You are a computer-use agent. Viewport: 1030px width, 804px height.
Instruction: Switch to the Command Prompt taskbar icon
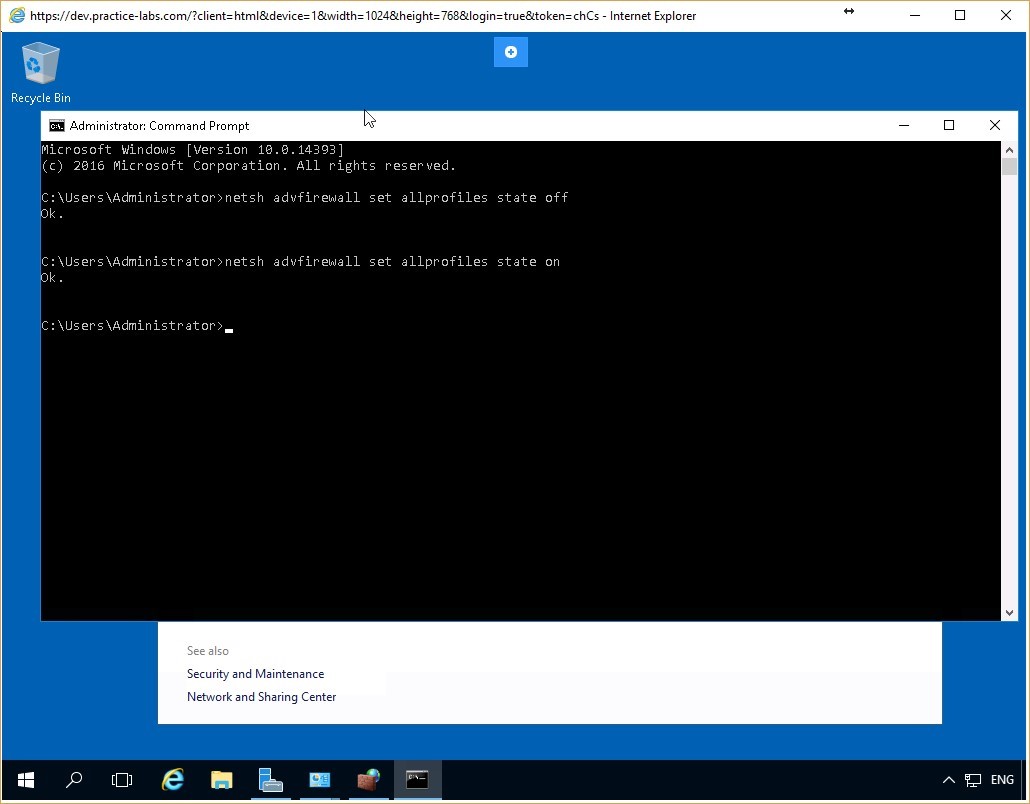[x=417, y=780]
